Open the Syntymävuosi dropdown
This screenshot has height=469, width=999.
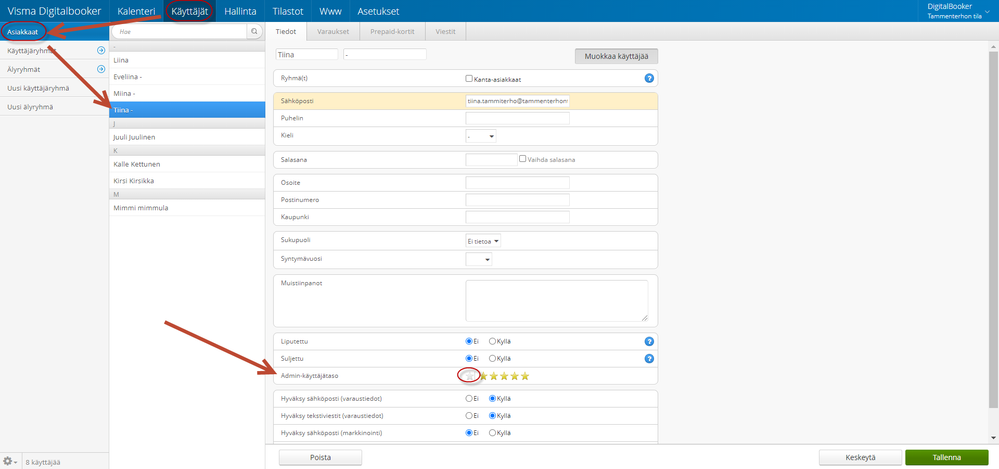pyautogui.click(x=478, y=259)
